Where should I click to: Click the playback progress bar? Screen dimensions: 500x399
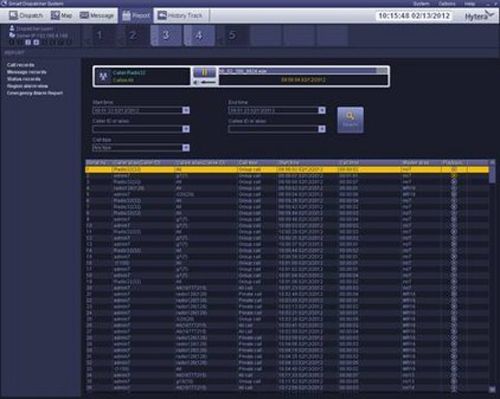click(303, 71)
